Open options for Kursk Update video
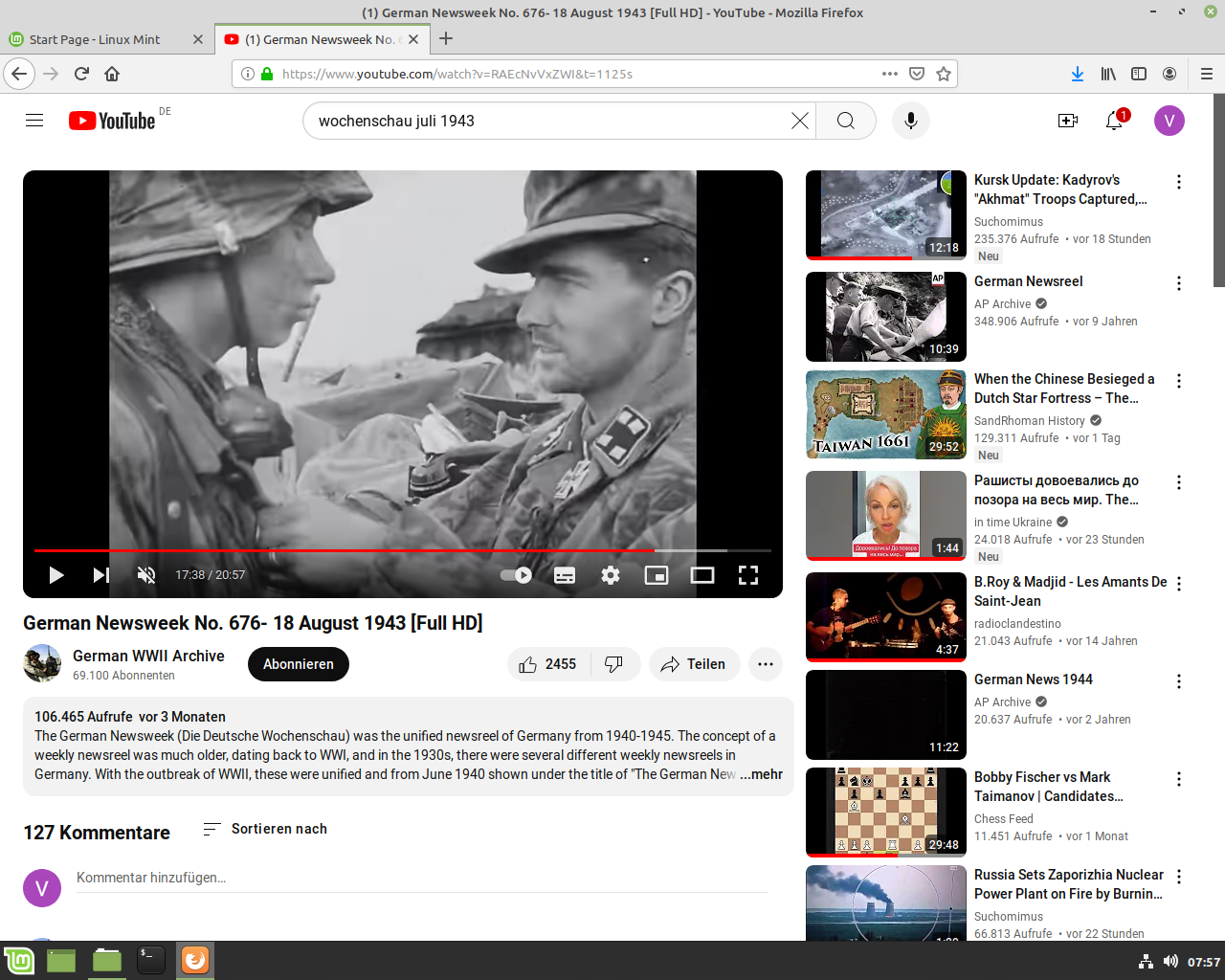 coord(1179,182)
